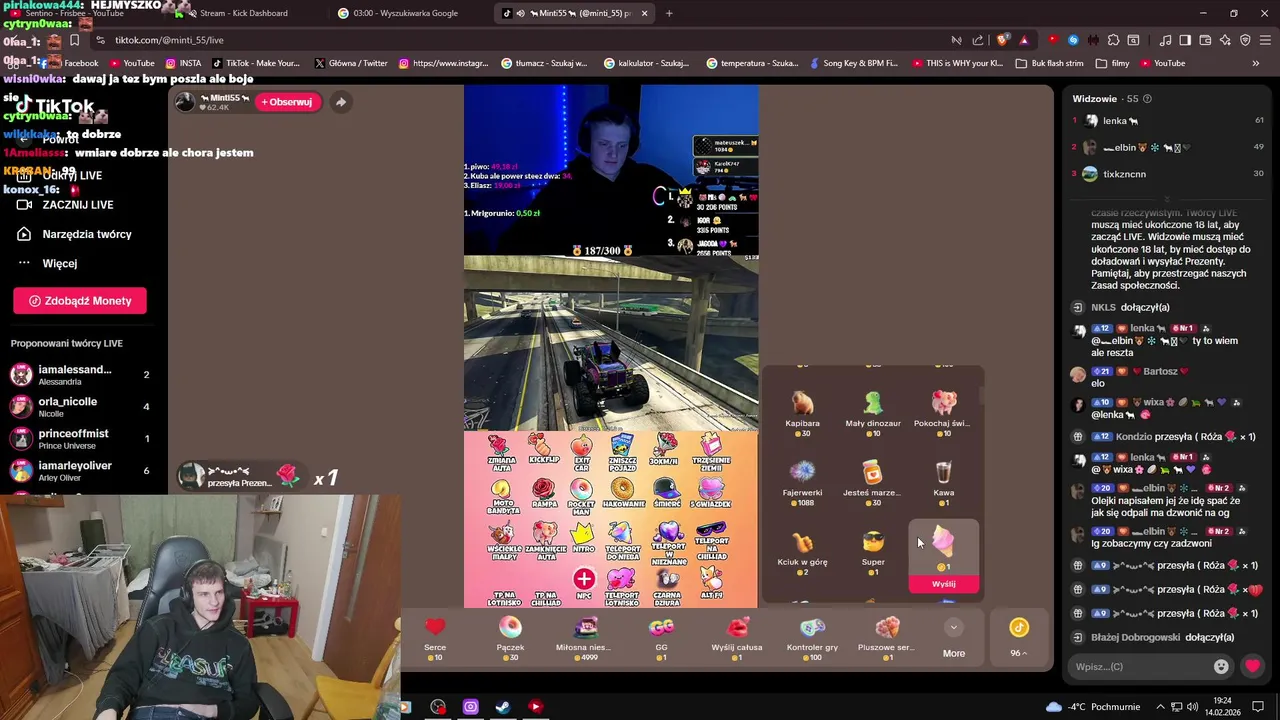Click Wyślij to send selected gift

943,584
